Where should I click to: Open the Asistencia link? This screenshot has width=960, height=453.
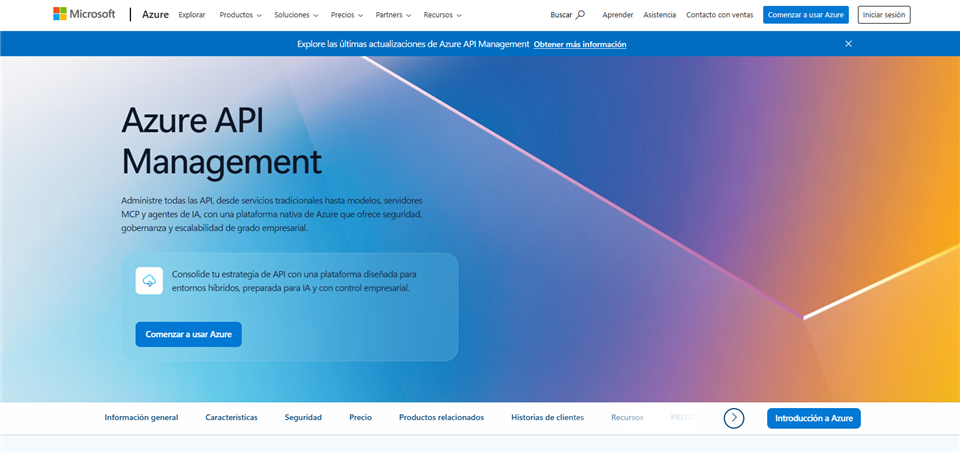[x=660, y=15]
